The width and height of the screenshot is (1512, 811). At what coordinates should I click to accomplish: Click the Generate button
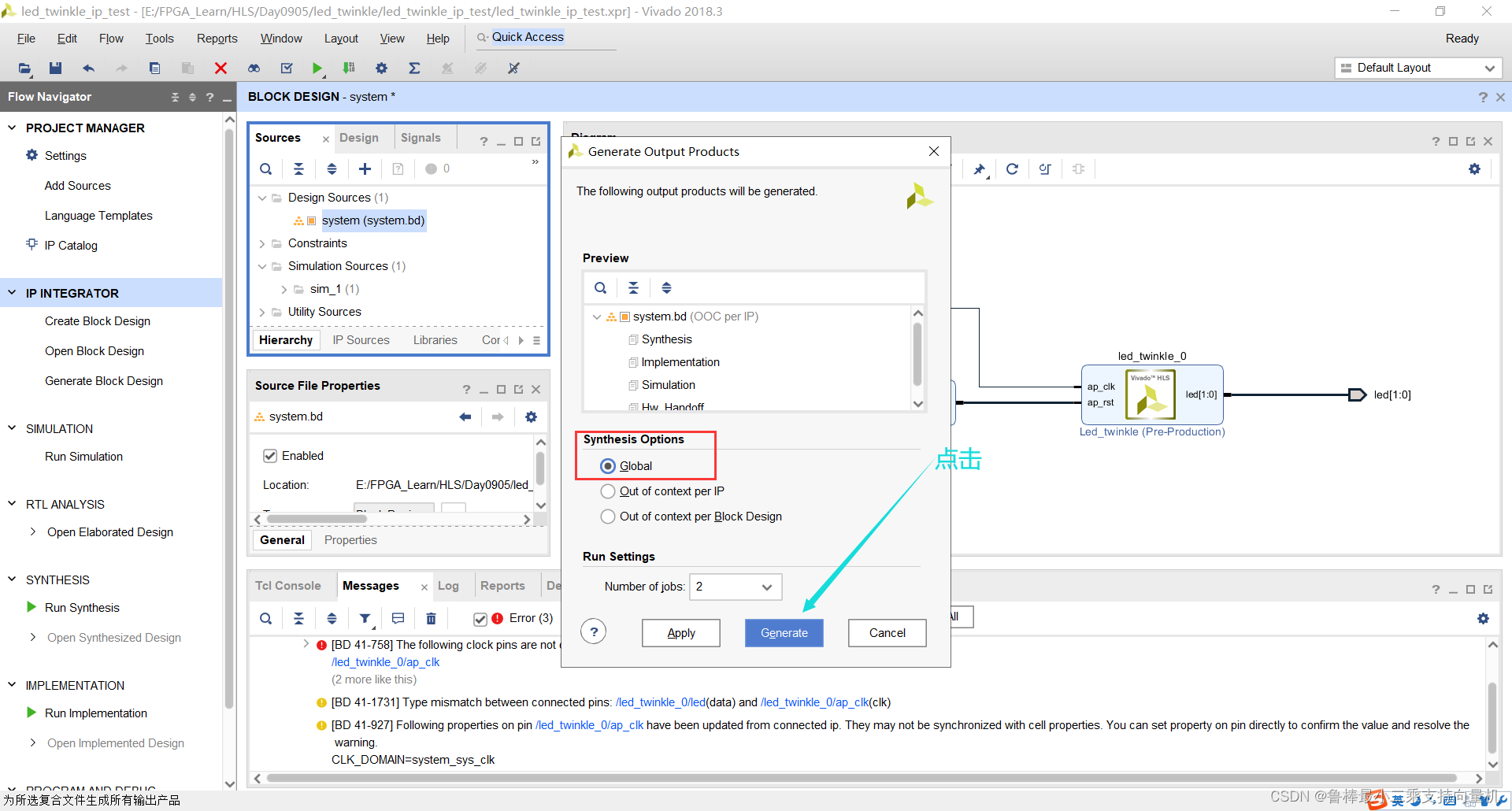click(784, 633)
